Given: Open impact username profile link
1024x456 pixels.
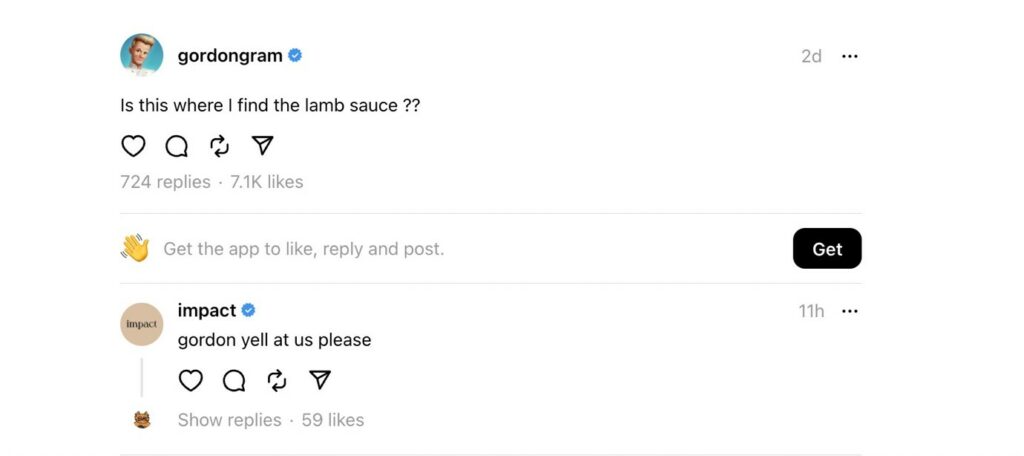Looking at the screenshot, I should (206, 311).
